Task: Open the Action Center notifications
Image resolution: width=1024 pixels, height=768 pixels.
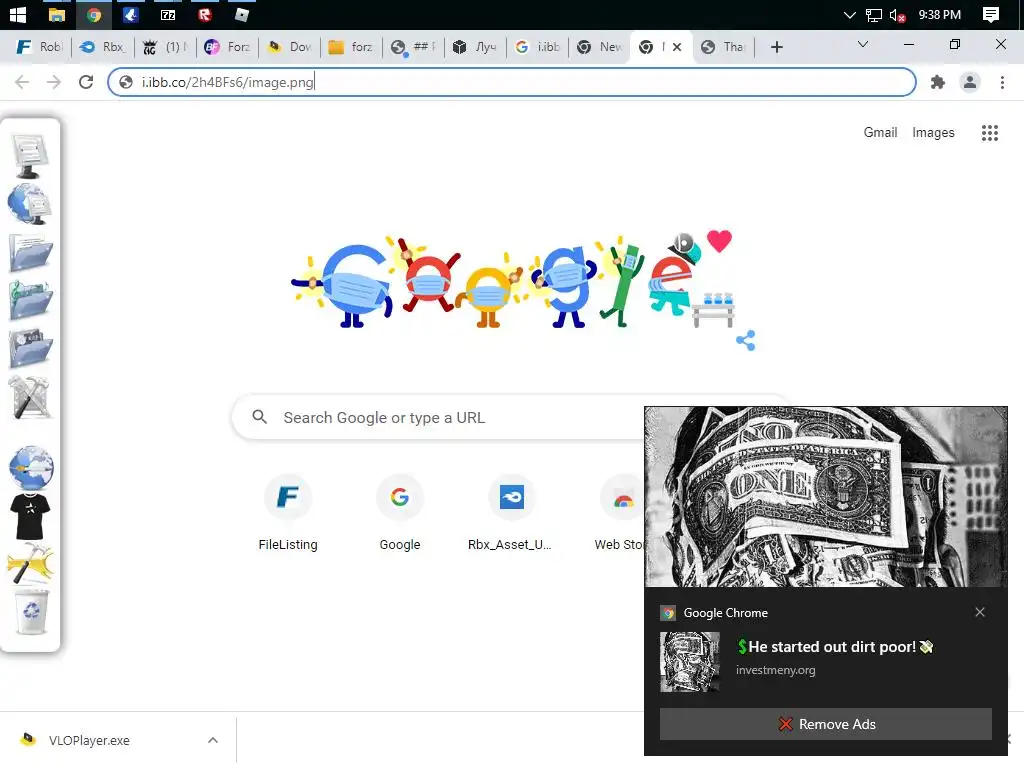Action: [x=991, y=15]
